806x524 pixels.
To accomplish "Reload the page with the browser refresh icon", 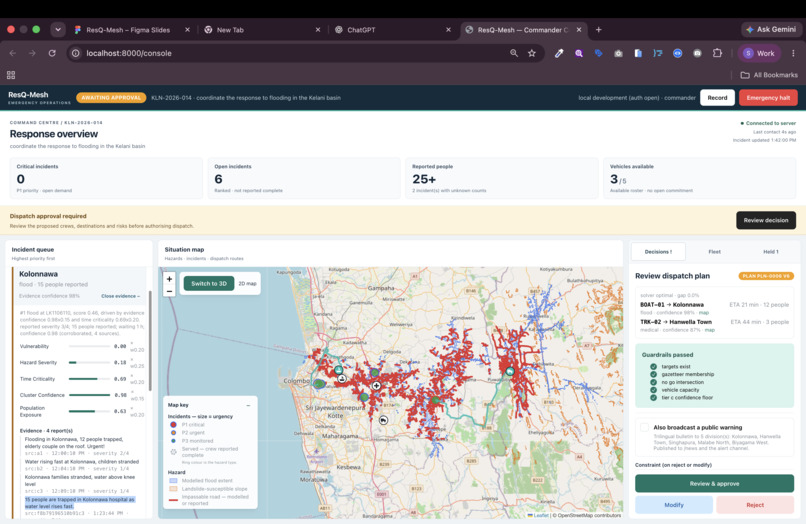I will tap(52, 53).
